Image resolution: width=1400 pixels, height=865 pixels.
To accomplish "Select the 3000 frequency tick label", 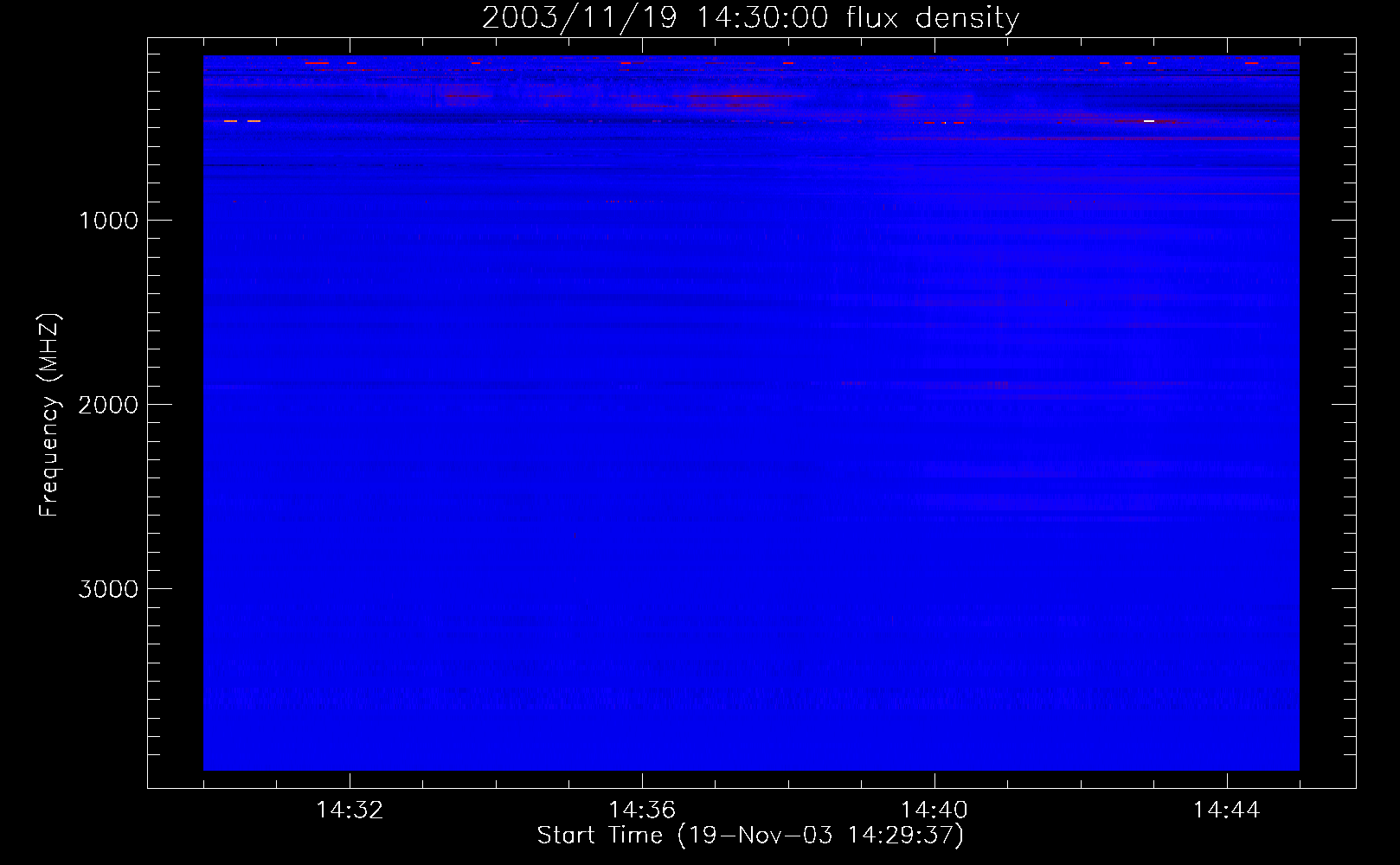I will pyautogui.click(x=108, y=589).
